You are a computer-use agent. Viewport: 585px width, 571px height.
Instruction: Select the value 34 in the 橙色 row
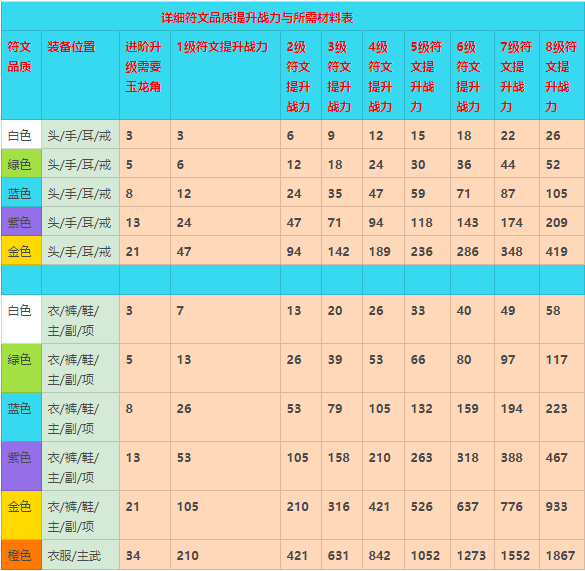point(133,556)
